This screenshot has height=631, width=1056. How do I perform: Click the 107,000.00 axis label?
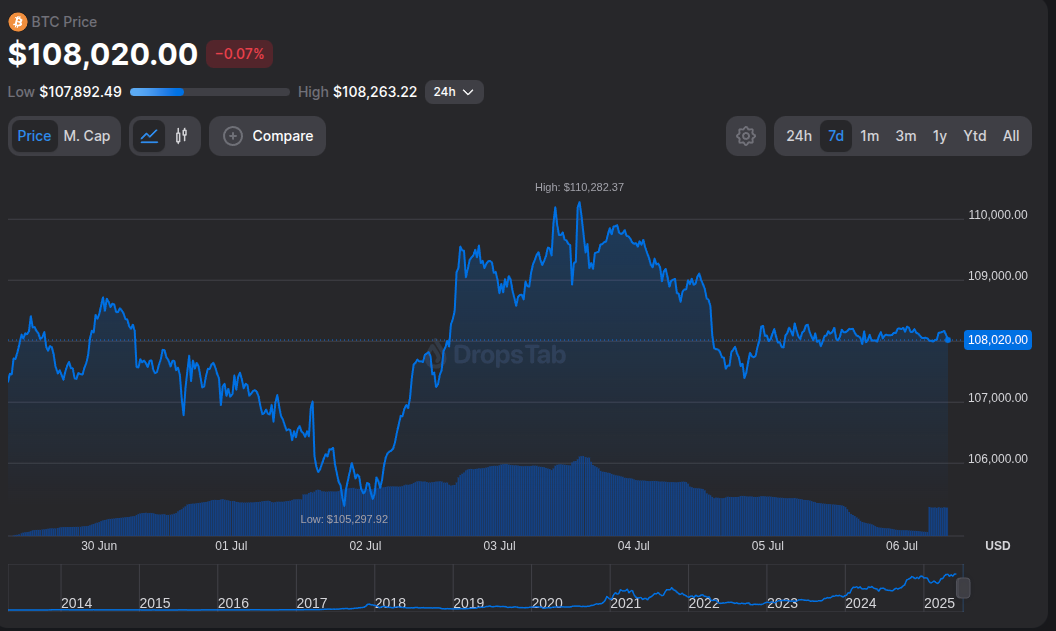[x=997, y=398]
